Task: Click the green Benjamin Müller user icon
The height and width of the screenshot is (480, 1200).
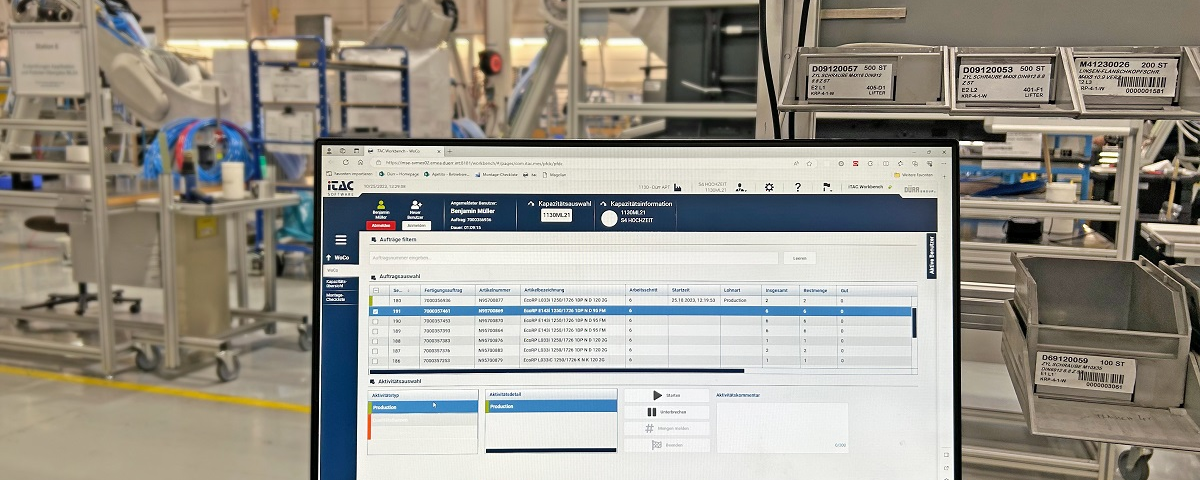Action: 380,205
